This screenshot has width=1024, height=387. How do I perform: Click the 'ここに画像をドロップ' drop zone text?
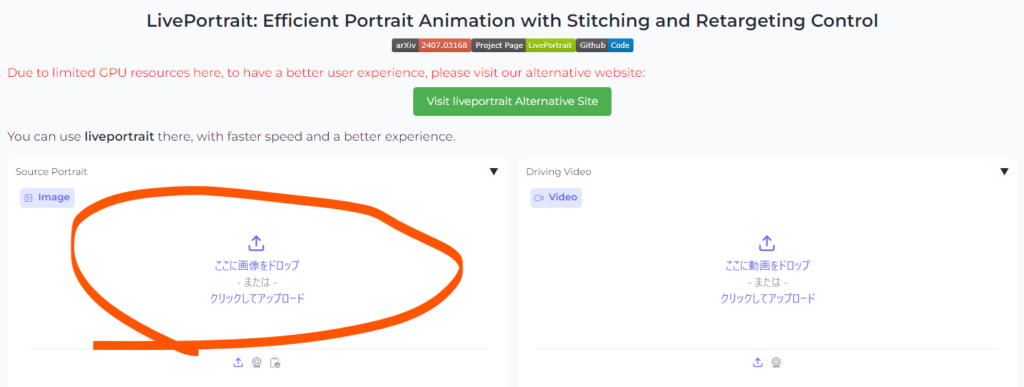pyautogui.click(x=257, y=266)
